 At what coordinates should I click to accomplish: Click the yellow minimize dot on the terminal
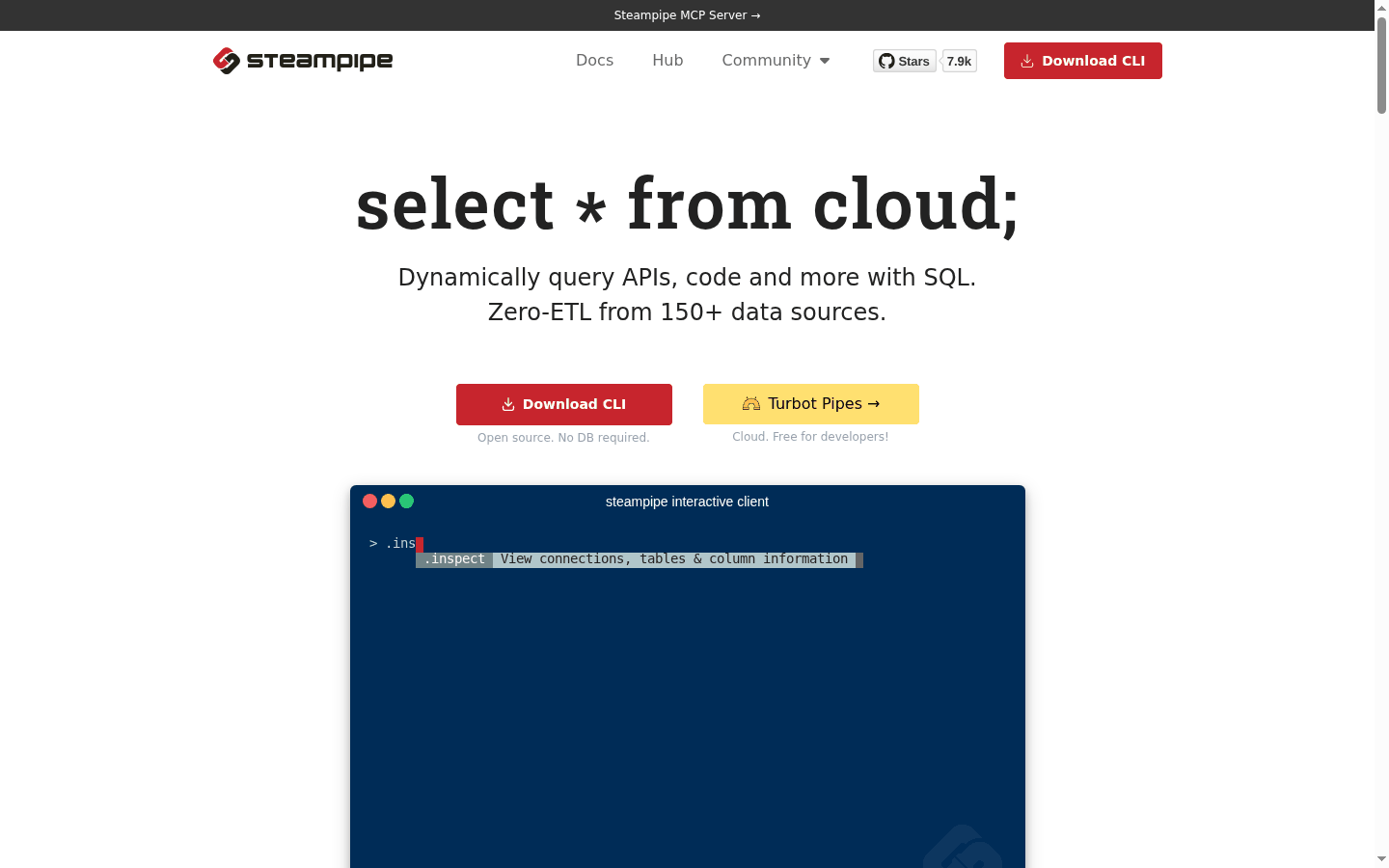(388, 501)
